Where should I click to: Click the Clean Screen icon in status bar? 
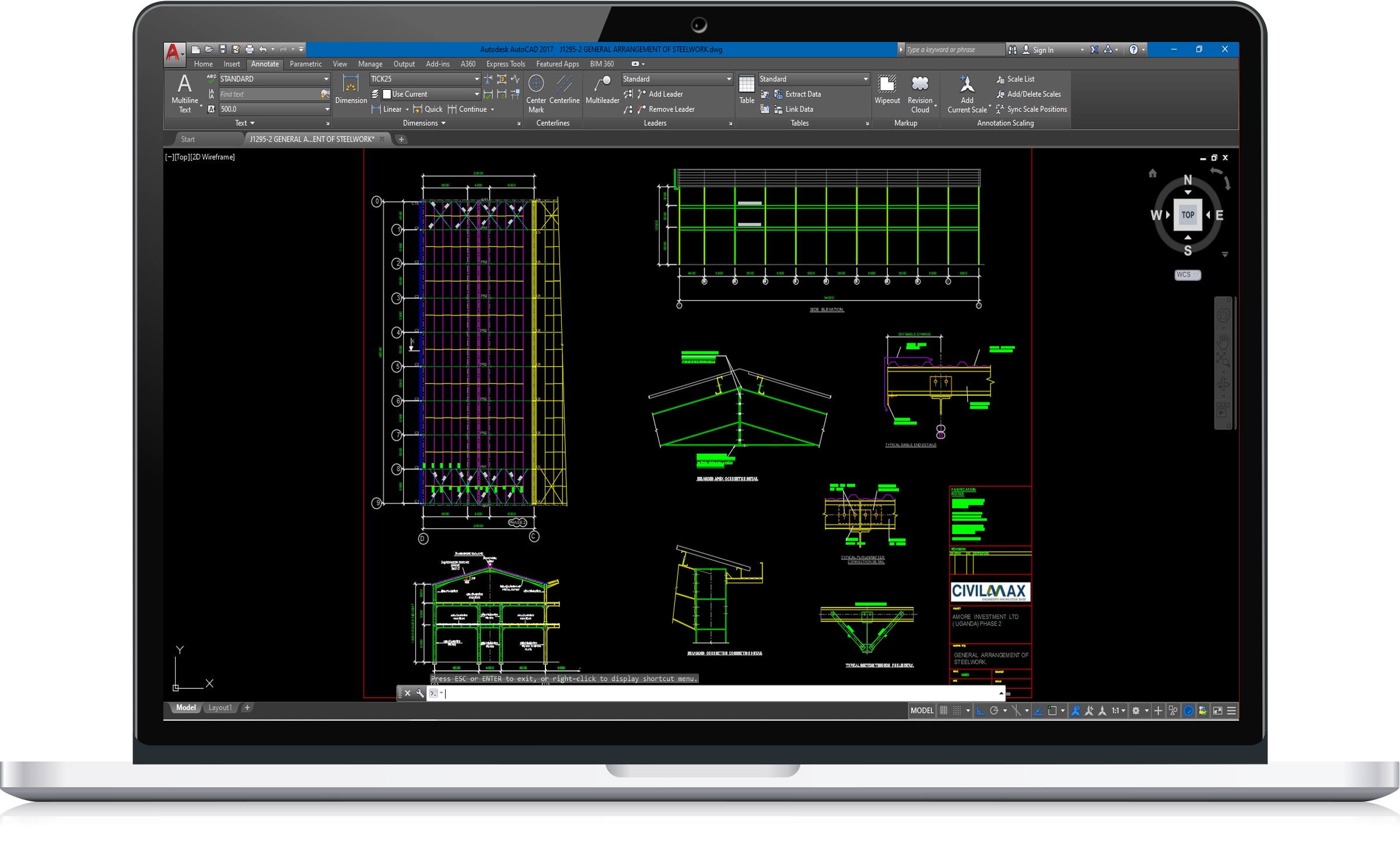point(1217,710)
